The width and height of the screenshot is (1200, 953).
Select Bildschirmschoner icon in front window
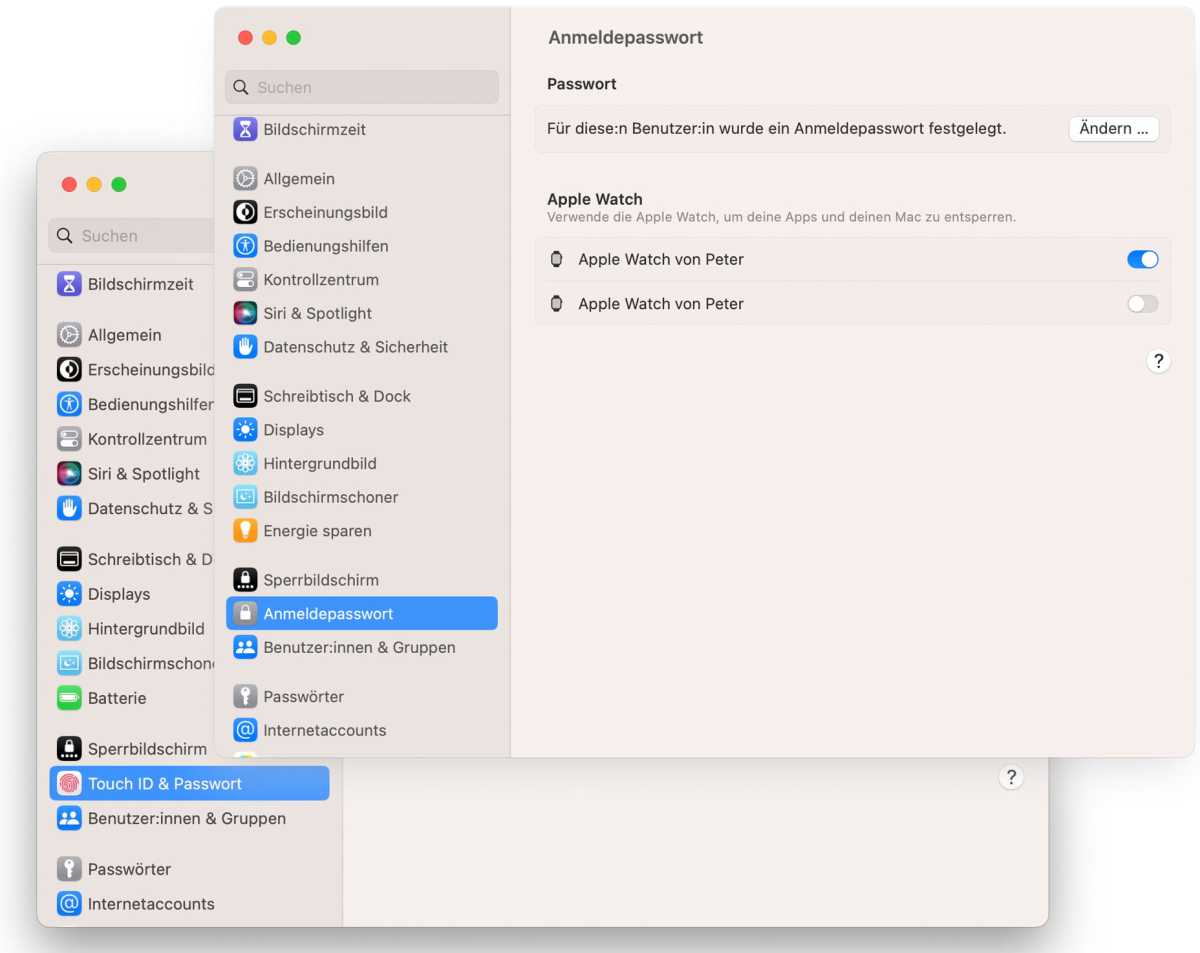click(x=245, y=497)
